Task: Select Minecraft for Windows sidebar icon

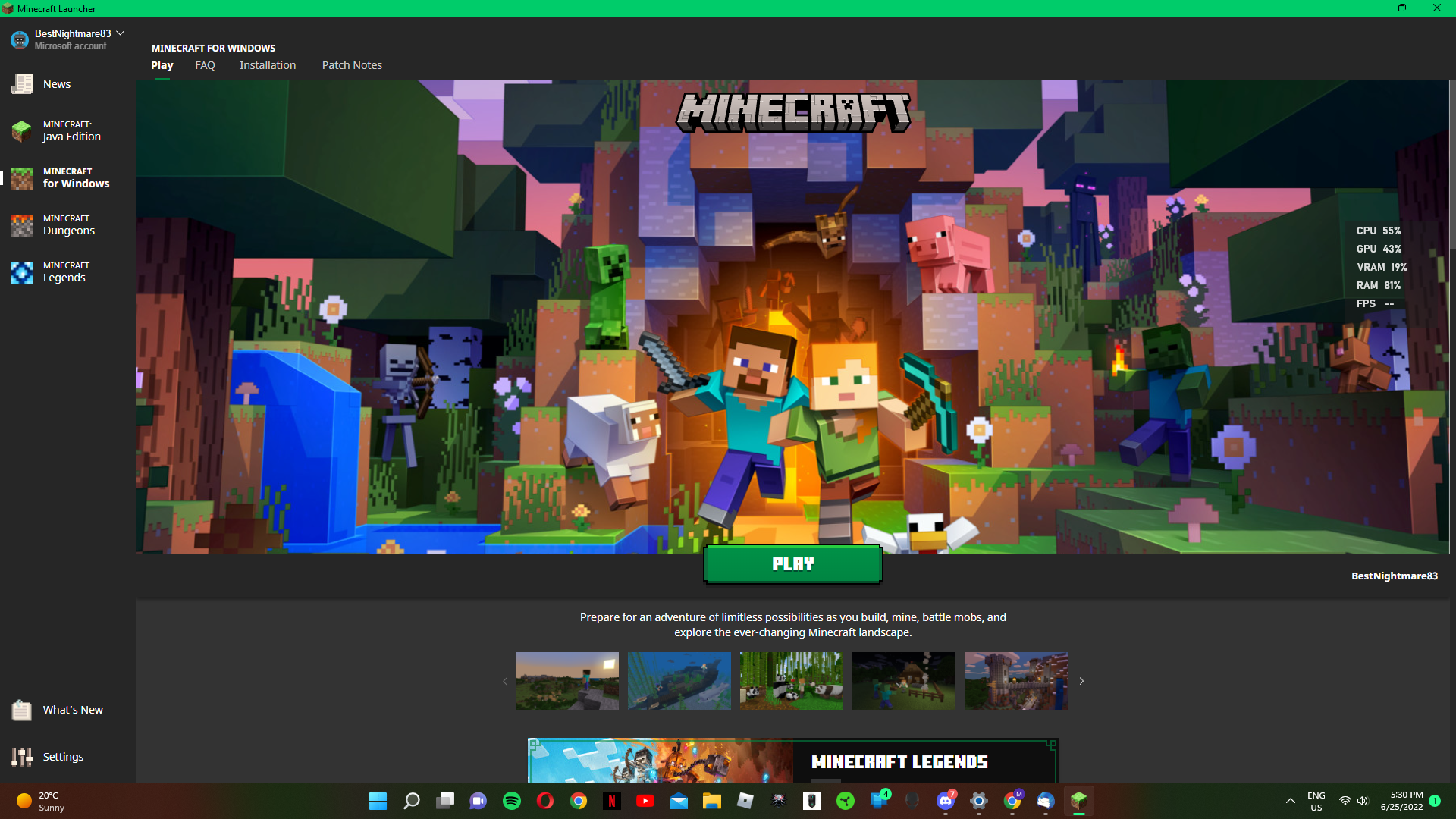Action: [x=22, y=178]
